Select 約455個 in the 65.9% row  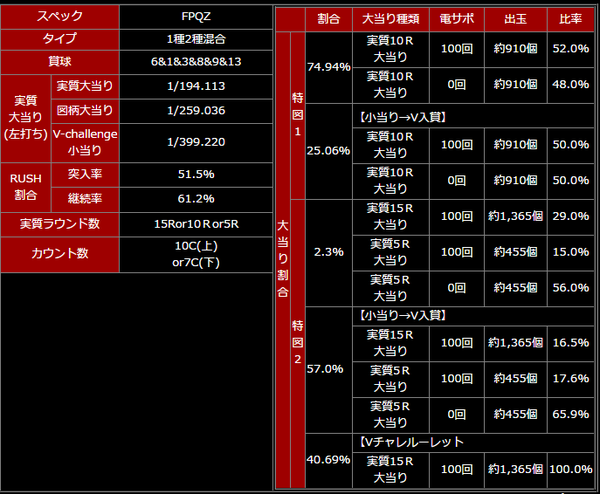coord(516,415)
